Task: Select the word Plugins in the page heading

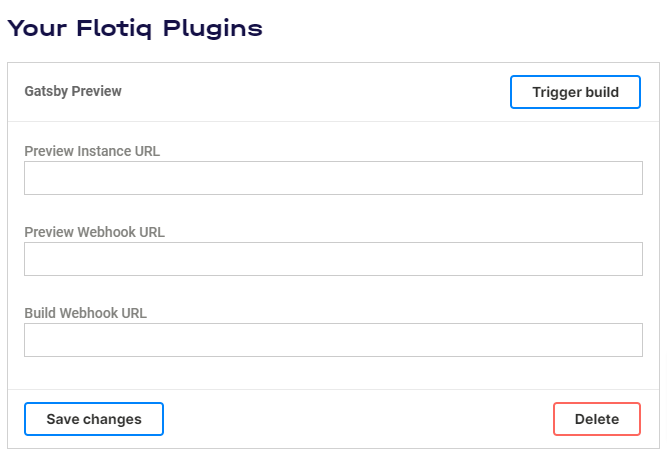Action: click(213, 29)
